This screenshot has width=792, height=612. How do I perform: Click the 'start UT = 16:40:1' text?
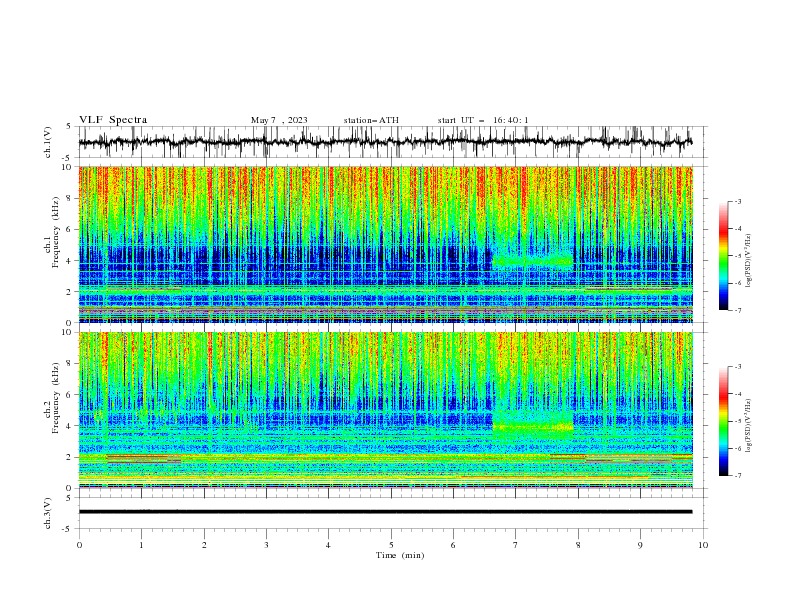pos(483,120)
